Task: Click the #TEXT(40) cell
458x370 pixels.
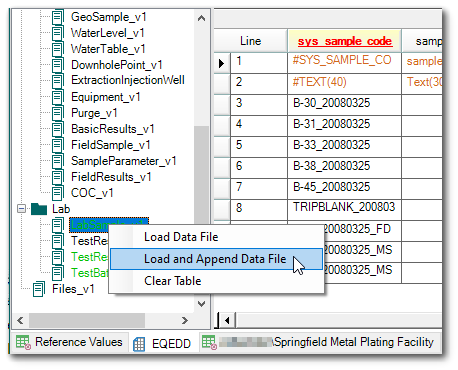Action: [x=345, y=84]
